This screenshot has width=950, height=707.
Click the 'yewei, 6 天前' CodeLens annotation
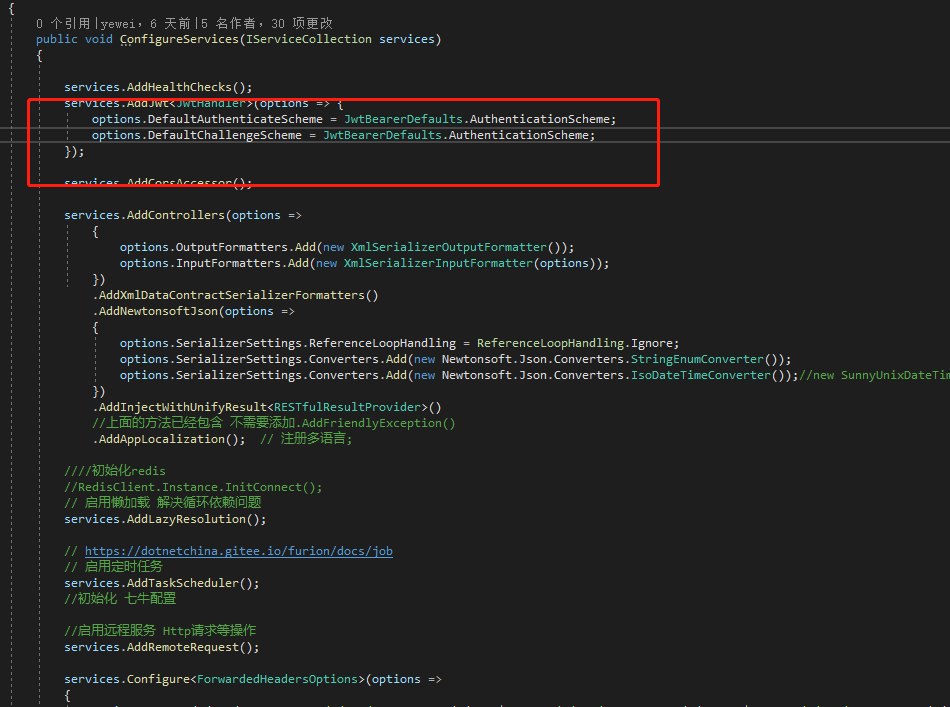coord(145,23)
